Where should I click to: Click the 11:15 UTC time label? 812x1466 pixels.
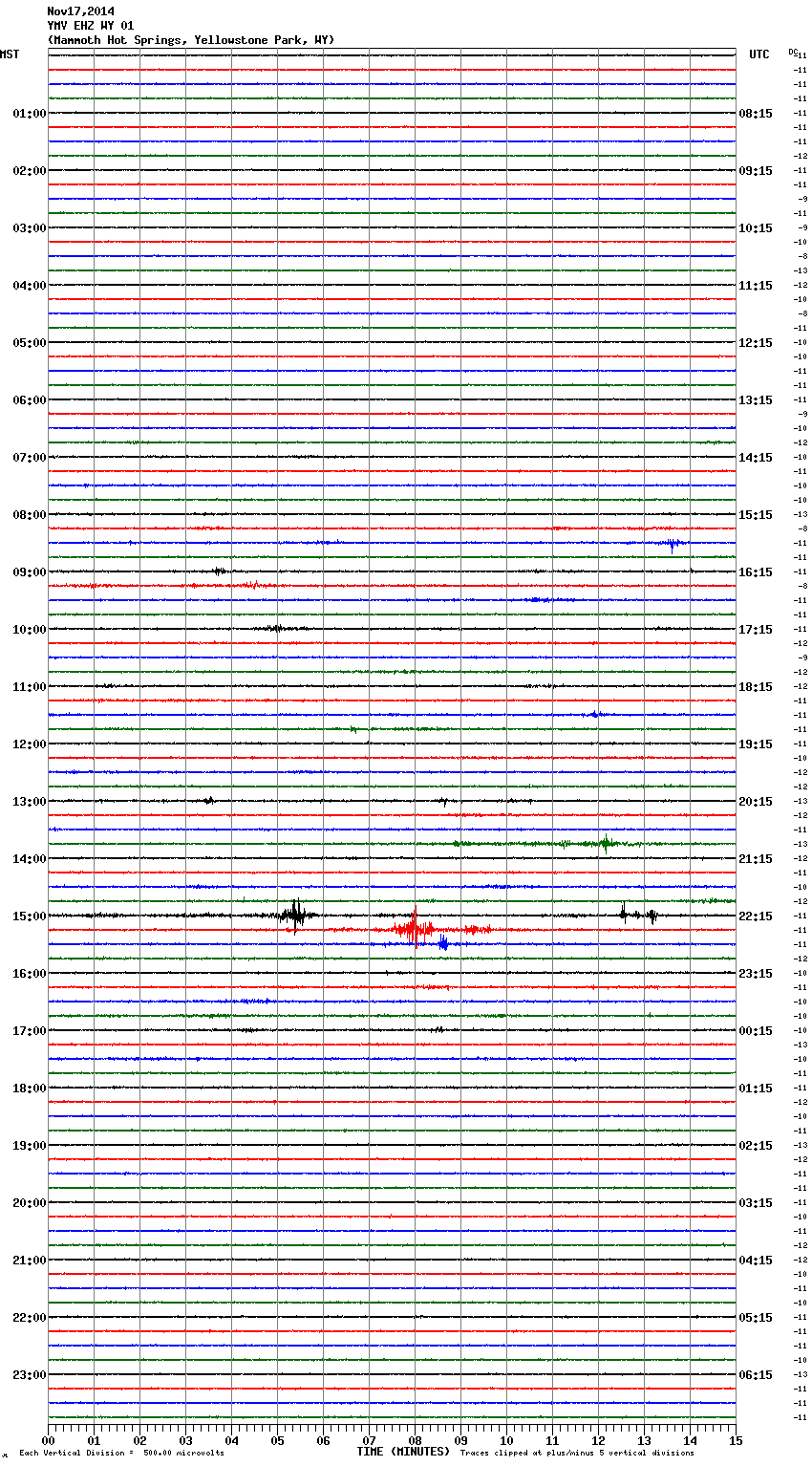[x=756, y=286]
